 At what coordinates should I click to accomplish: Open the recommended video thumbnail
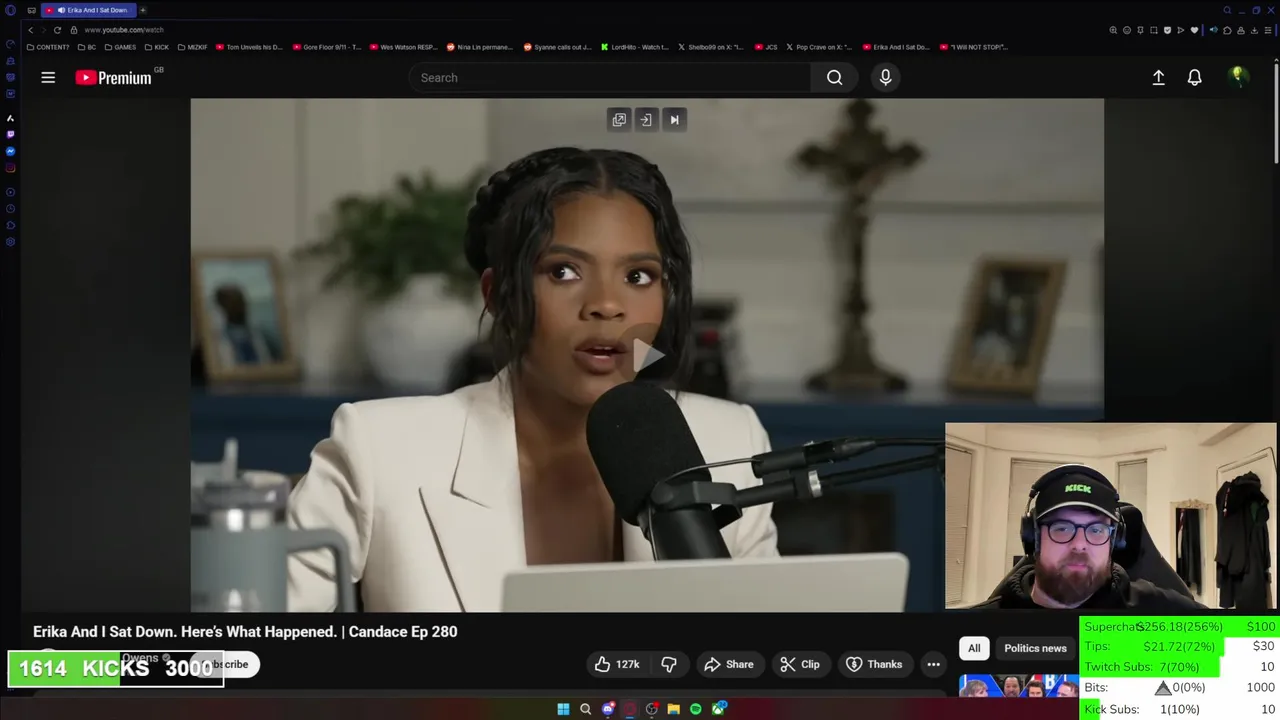(x=1018, y=686)
